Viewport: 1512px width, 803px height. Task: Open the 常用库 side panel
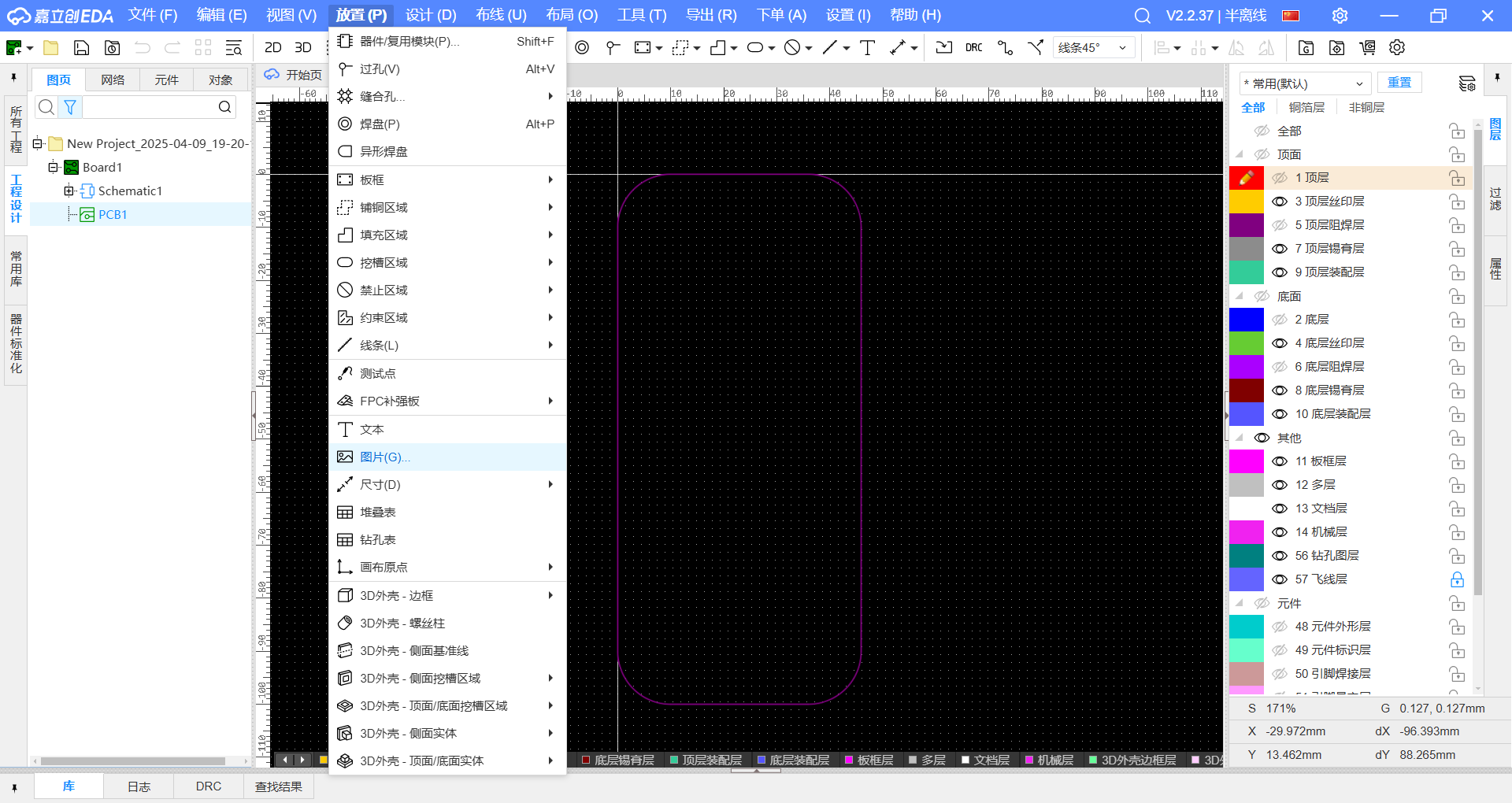point(16,269)
